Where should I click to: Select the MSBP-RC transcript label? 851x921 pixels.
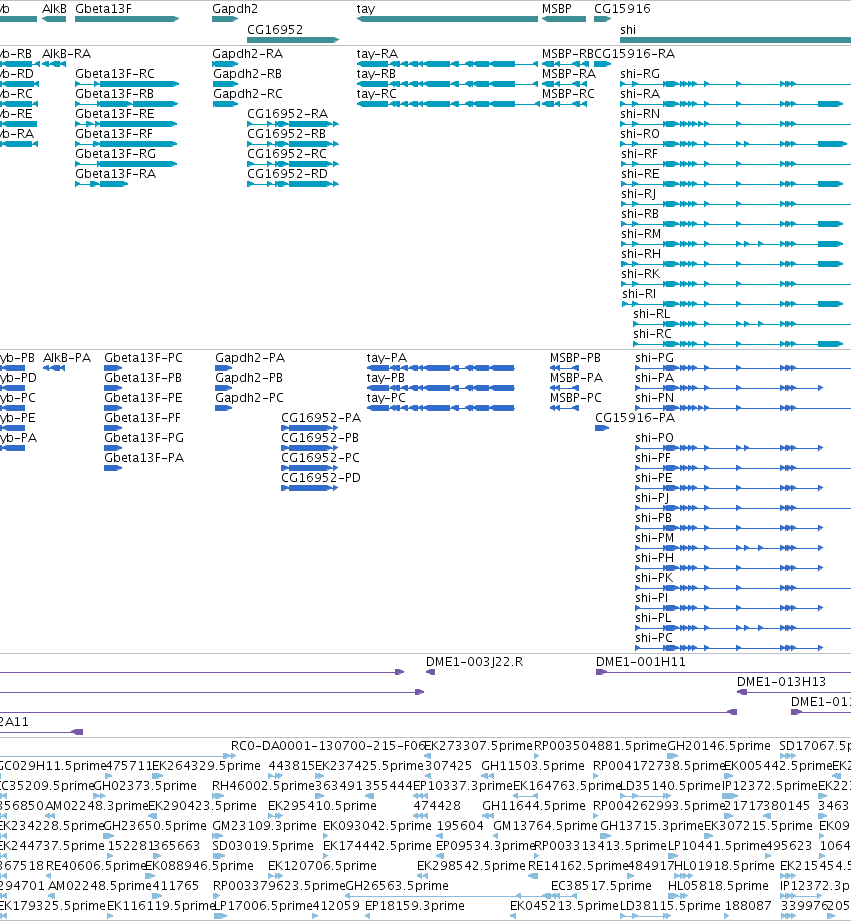click(568, 94)
